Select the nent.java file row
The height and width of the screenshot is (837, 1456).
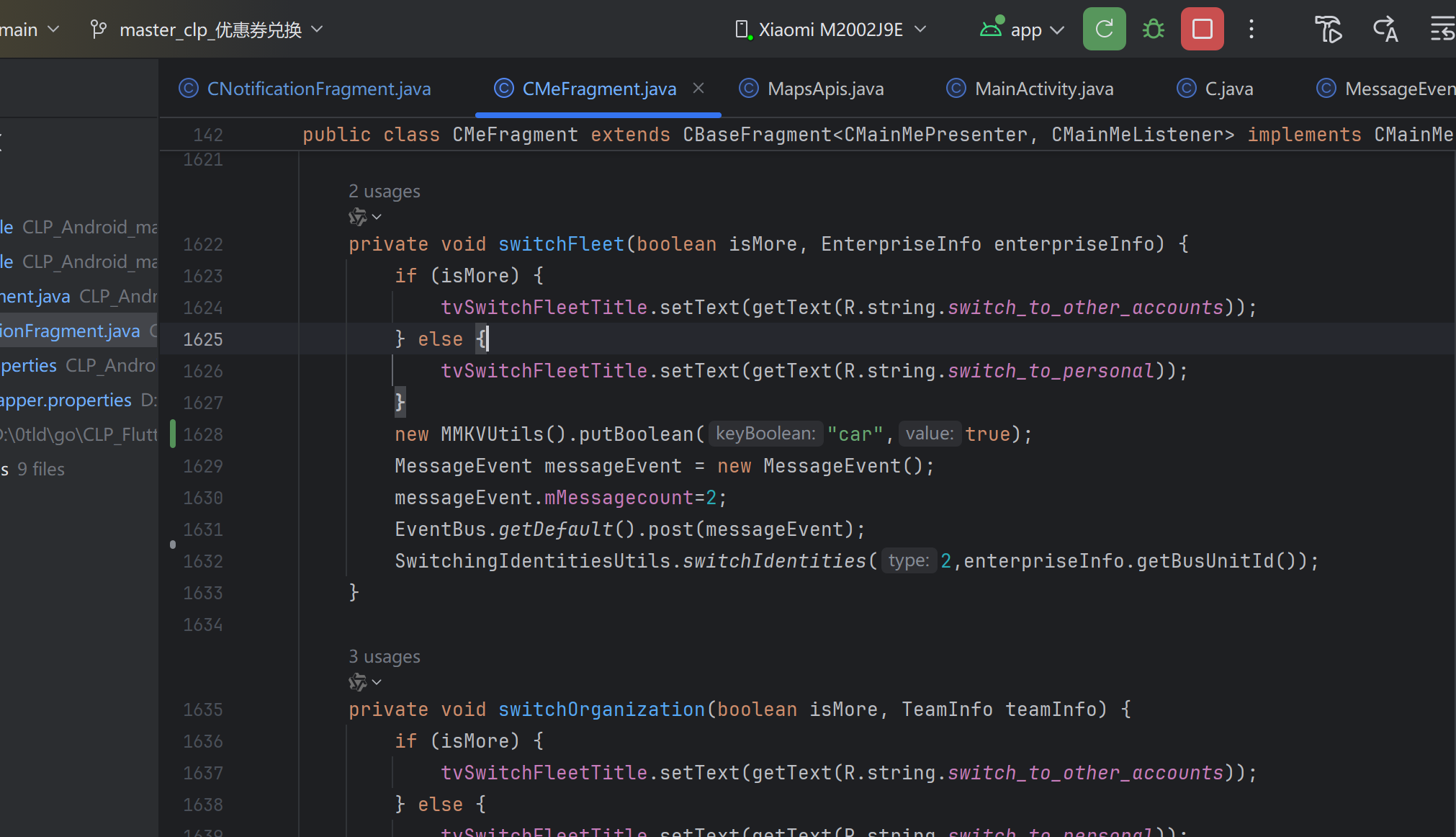click(78, 296)
